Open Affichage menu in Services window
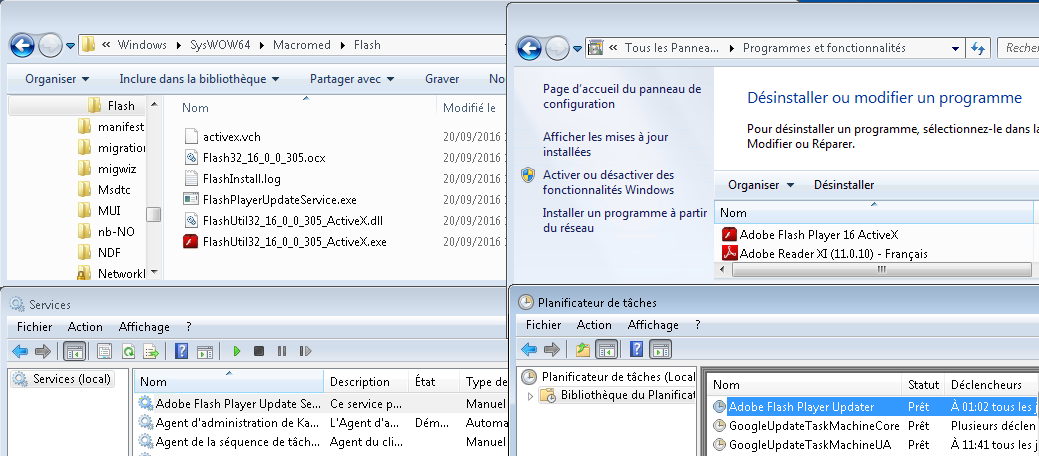This screenshot has height=456, width=1039. (x=144, y=327)
